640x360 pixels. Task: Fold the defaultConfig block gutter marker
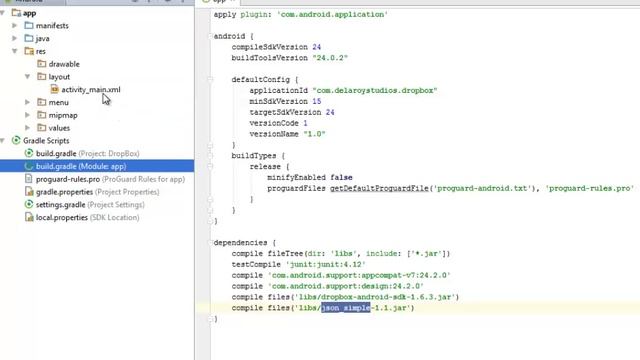210,80
